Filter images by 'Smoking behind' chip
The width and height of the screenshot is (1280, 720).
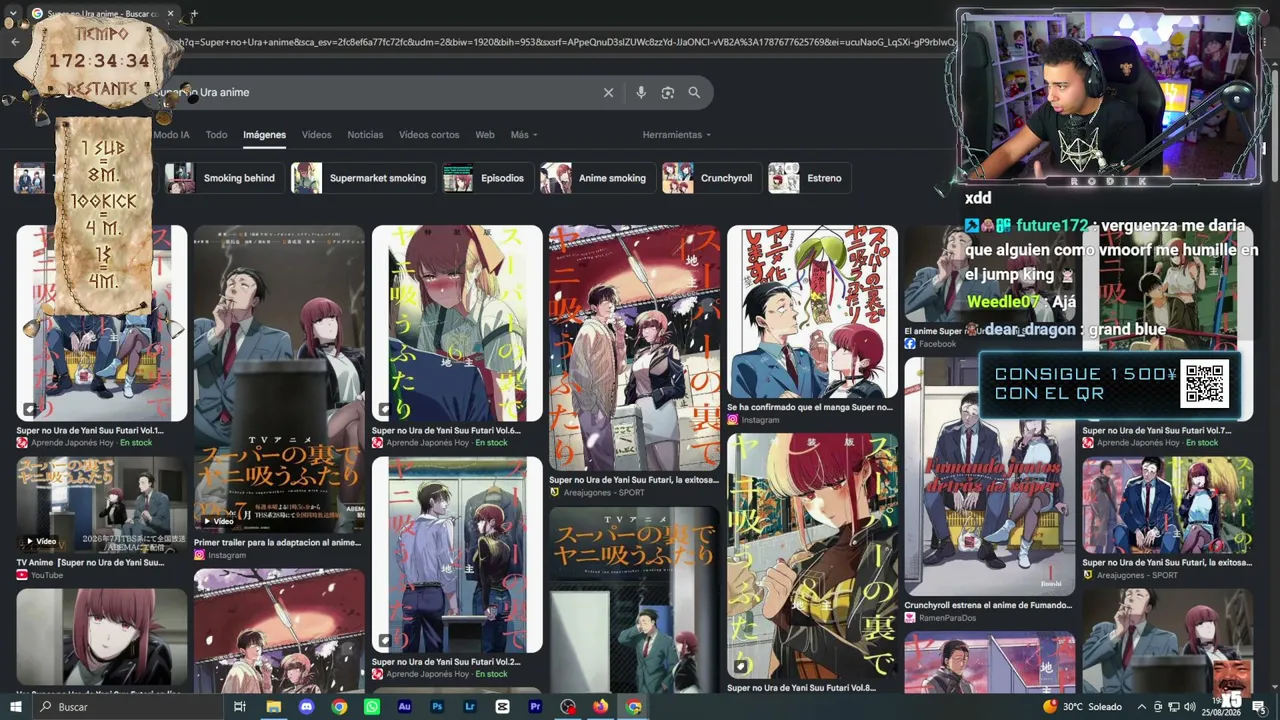tap(223, 178)
